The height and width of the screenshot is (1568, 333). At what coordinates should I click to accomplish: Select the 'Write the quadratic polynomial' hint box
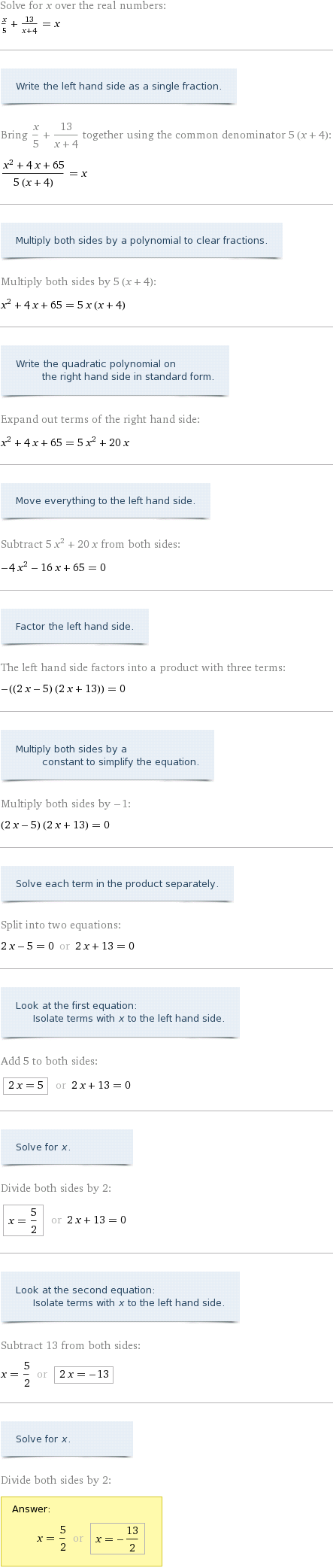point(115,370)
